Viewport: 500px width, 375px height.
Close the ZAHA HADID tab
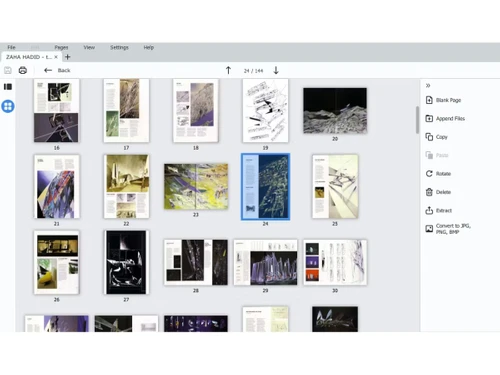coord(56,57)
